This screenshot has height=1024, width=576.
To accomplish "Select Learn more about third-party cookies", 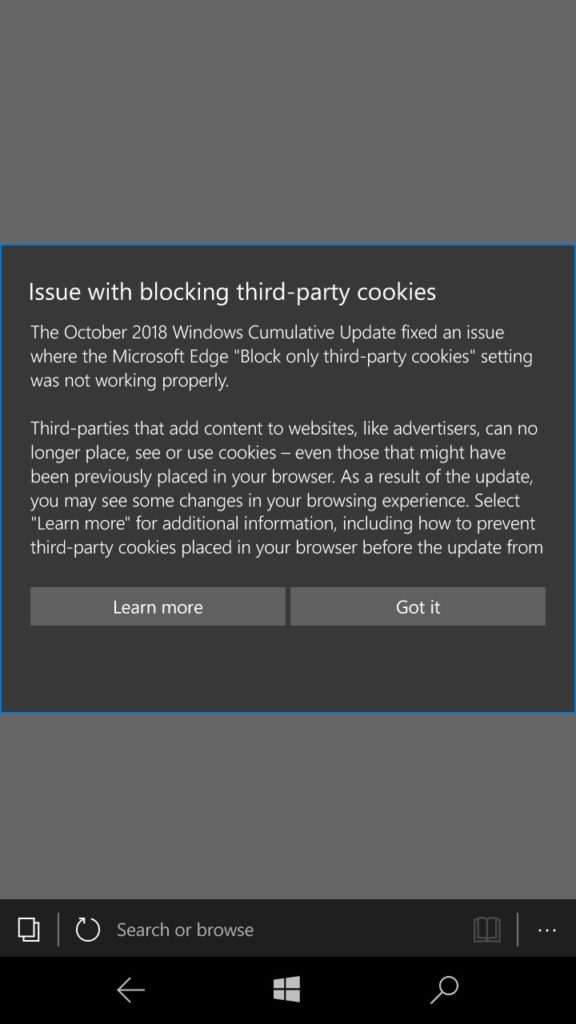I will pyautogui.click(x=157, y=606).
